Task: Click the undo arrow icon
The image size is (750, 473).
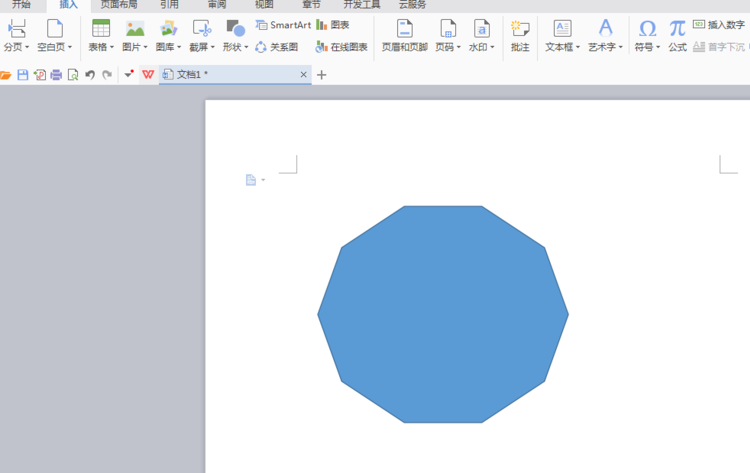Action: [90, 75]
